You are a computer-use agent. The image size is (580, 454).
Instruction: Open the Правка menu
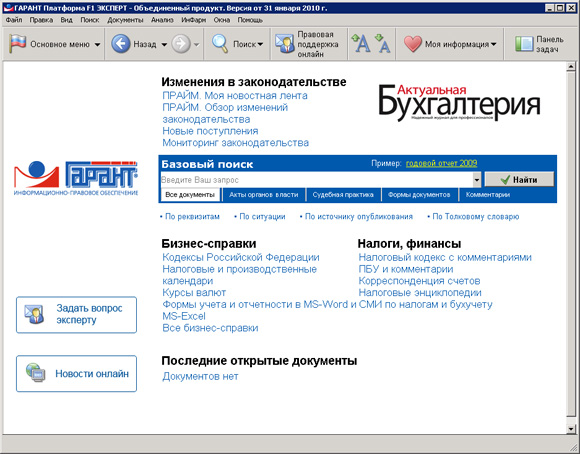[41, 20]
